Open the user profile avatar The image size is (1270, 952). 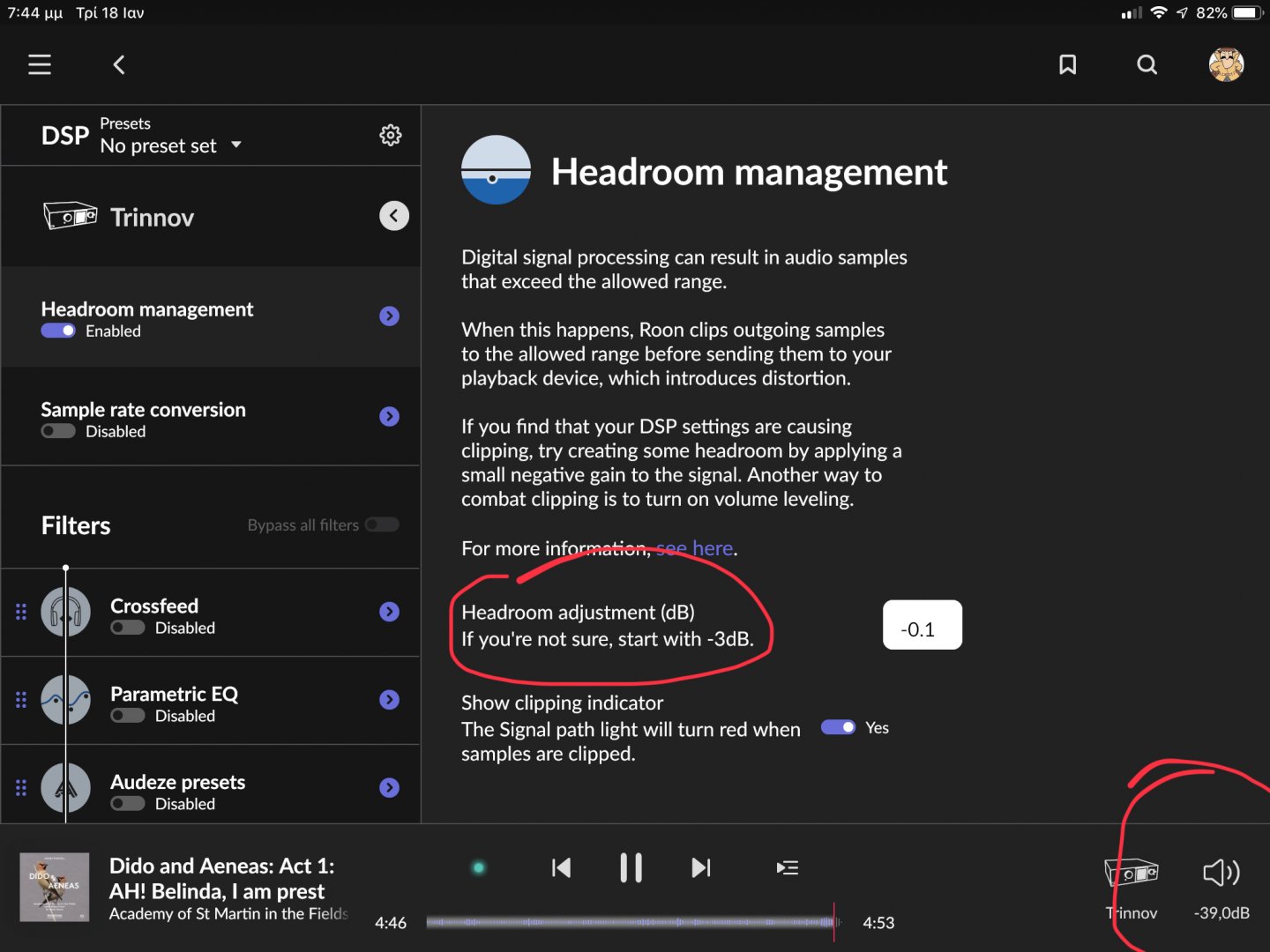(1226, 64)
